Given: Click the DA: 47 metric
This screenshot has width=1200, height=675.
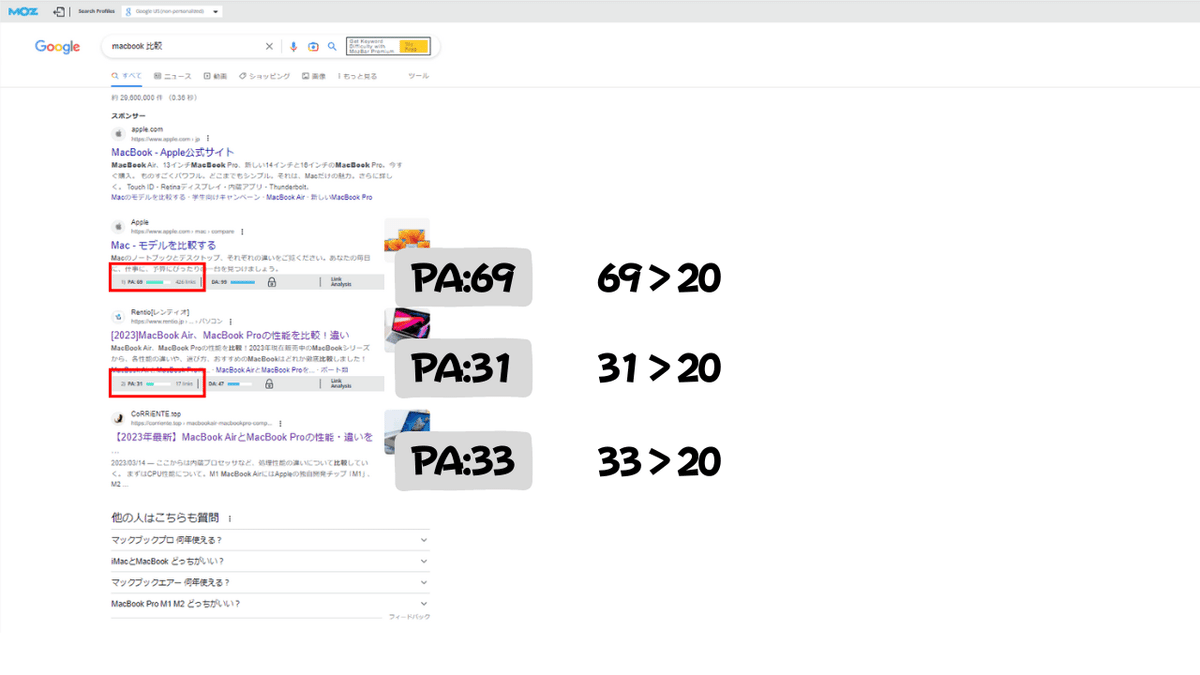Looking at the screenshot, I should [217, 383].
